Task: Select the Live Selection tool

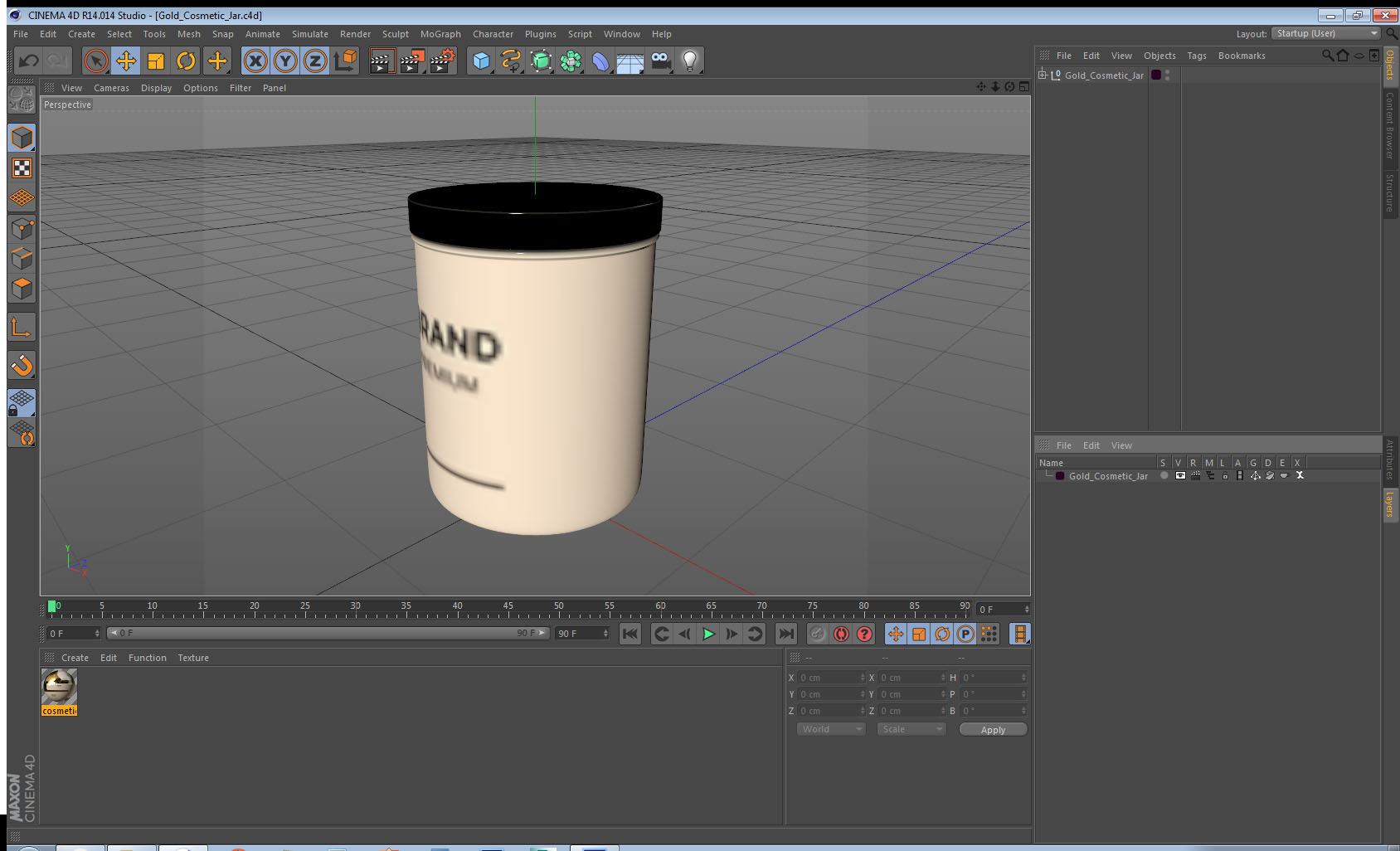Action: pyautogui.click(x=96, y=61)
